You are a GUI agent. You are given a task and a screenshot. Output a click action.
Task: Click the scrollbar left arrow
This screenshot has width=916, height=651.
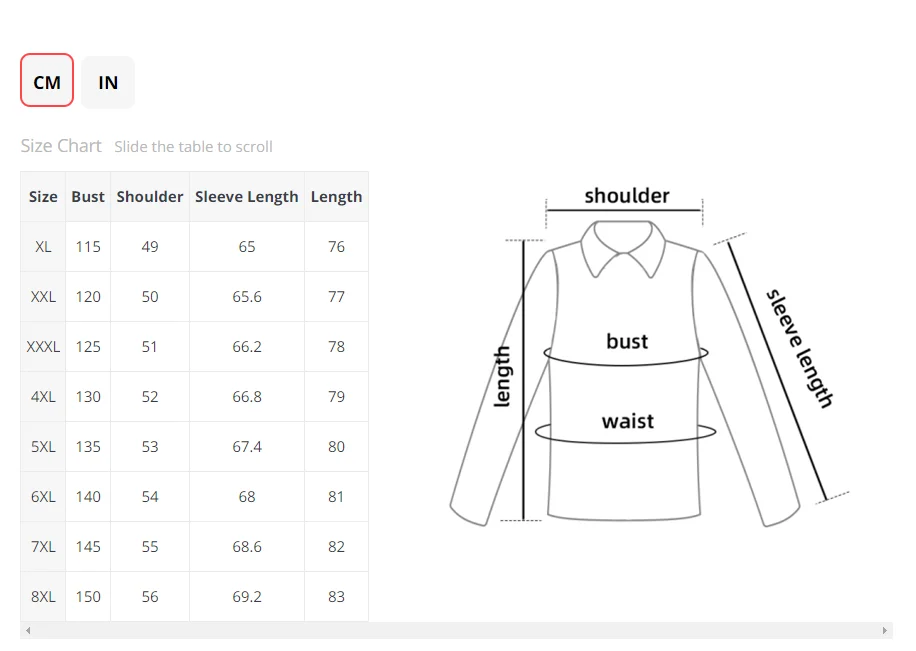(x=28, y=631)
